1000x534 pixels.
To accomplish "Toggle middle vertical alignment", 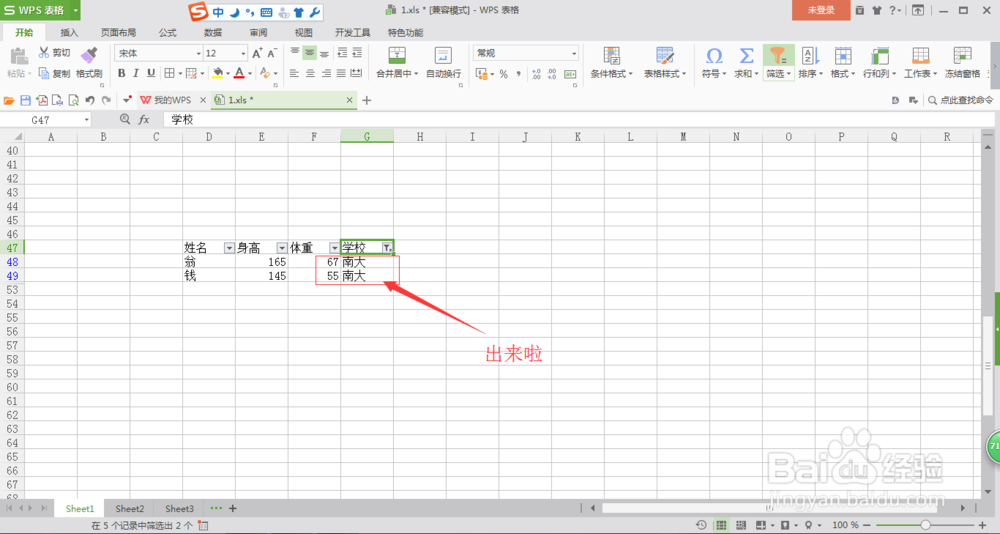I will [309, 53].
